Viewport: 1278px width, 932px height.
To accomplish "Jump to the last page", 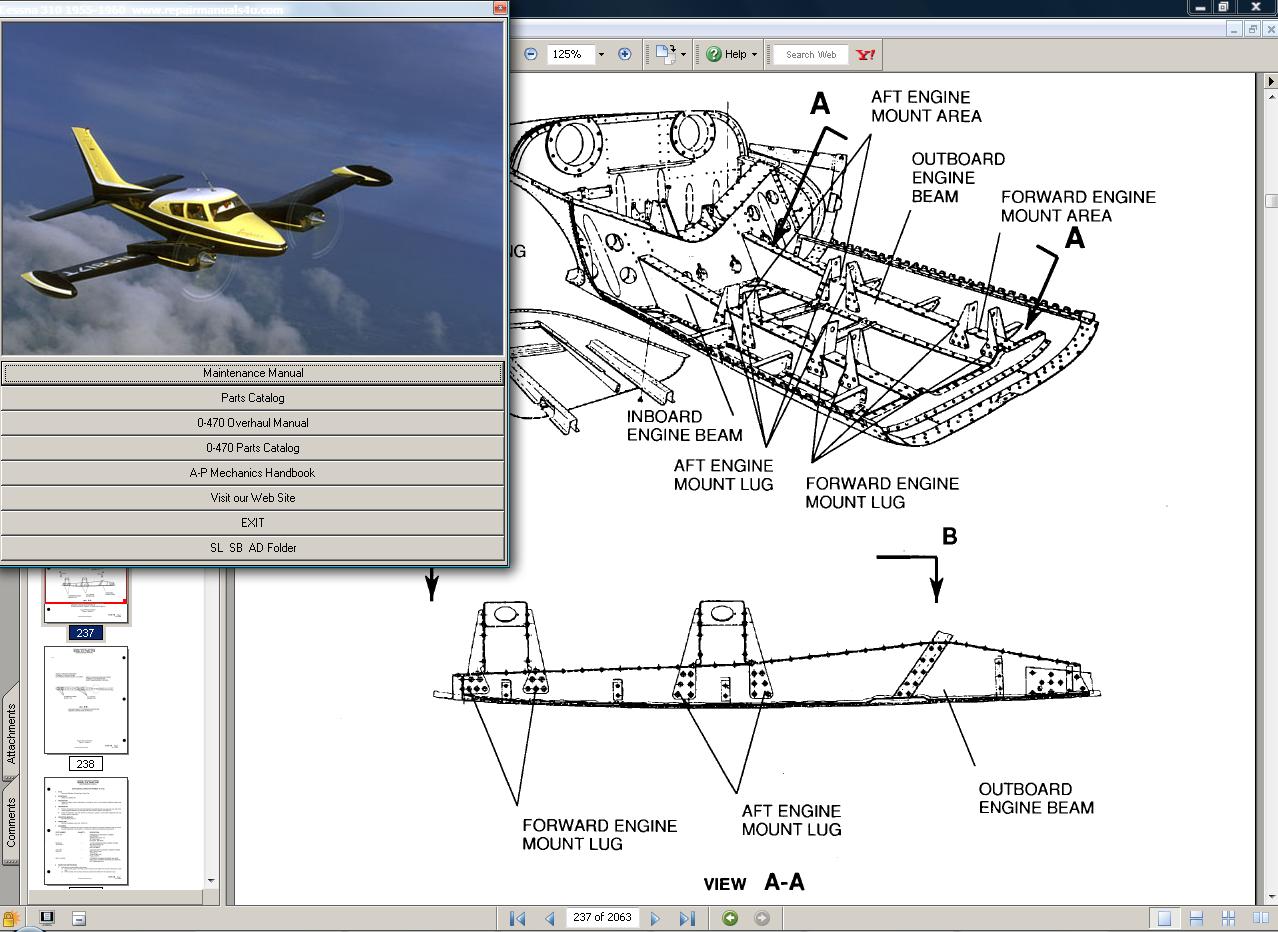I will [687, 918].
